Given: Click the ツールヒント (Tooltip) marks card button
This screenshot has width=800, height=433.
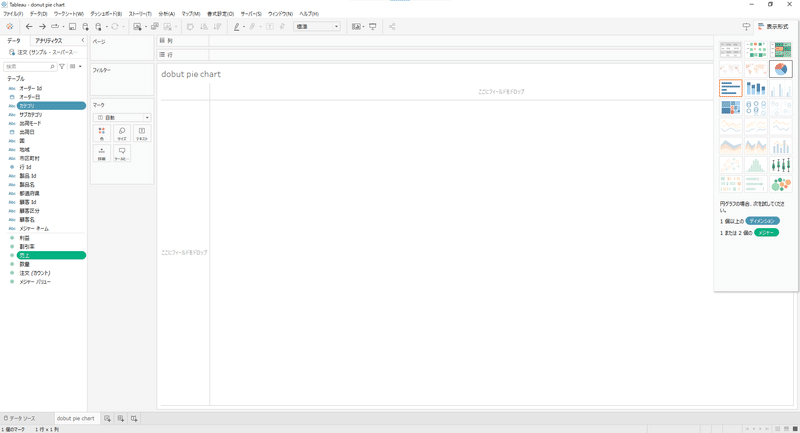Looking at the screenshot, I should 122,154.
